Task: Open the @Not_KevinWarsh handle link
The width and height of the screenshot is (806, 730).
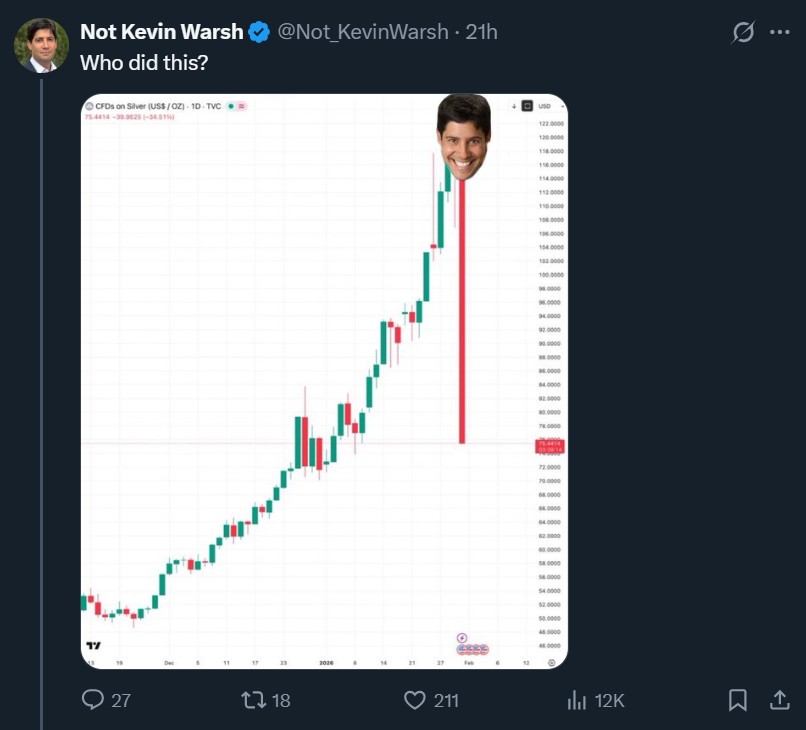Action: point(362,32)
